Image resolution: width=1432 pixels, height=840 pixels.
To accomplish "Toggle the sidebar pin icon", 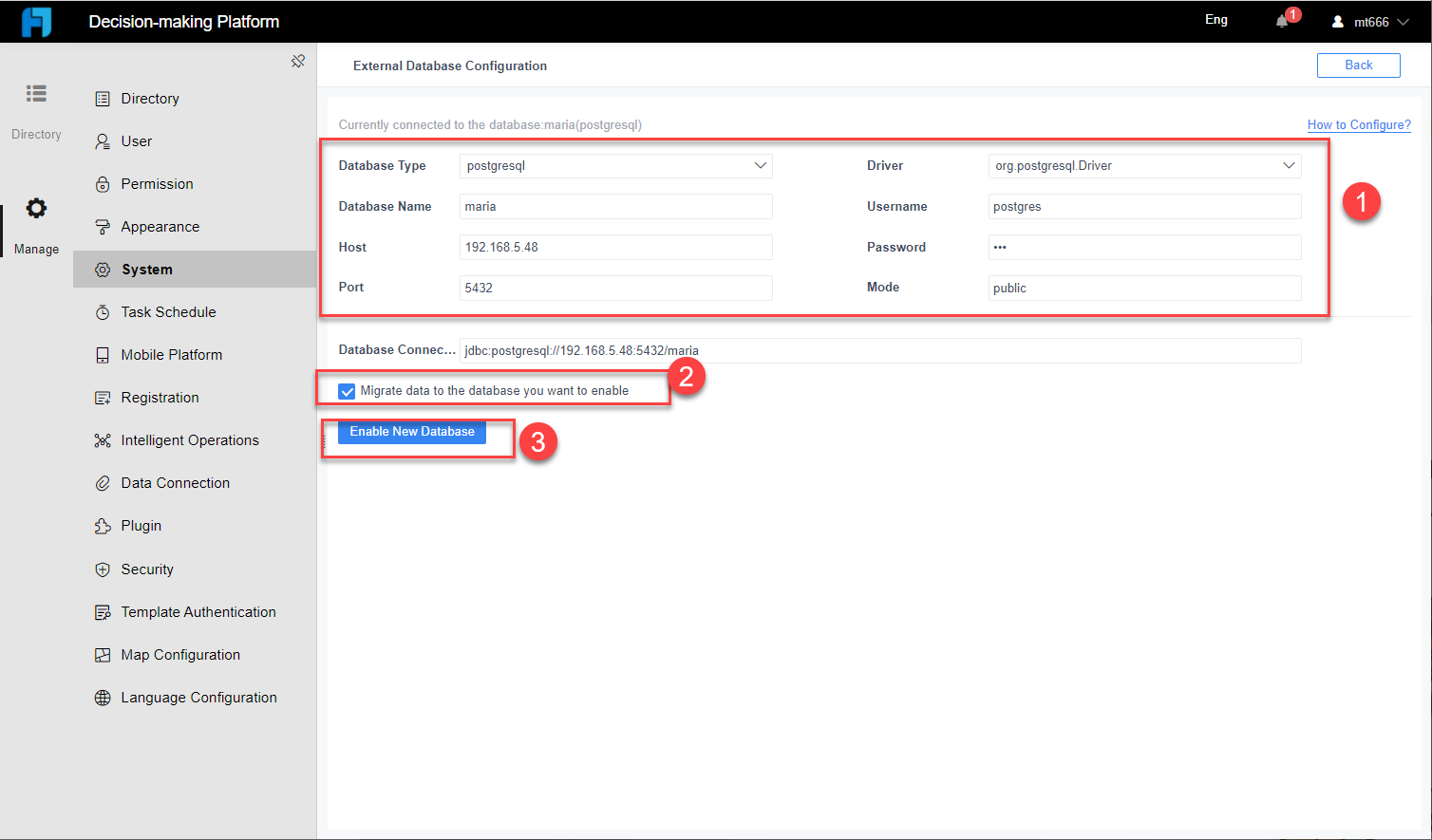I will (297, 60).
